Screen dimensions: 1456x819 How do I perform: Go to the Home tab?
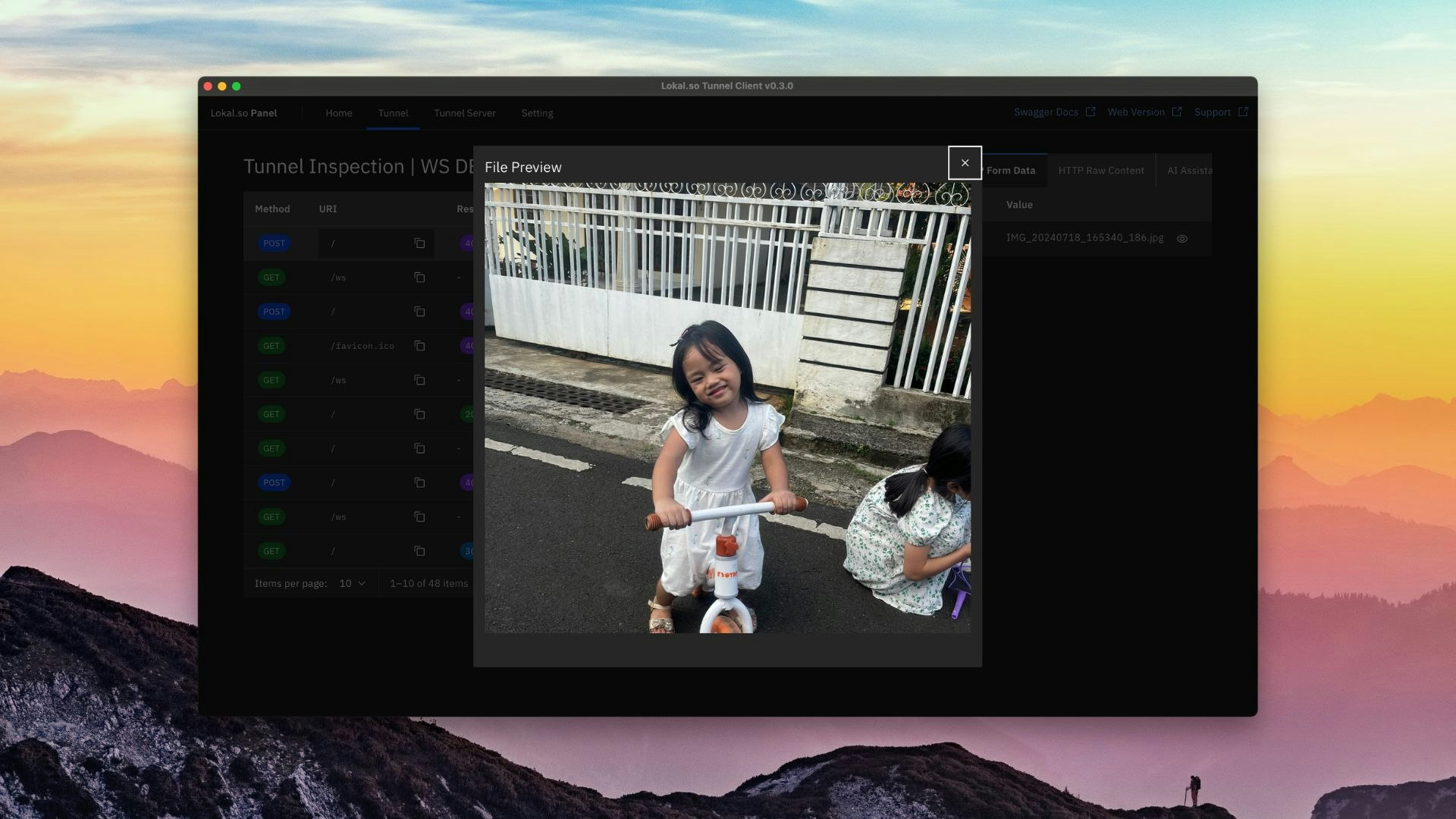[x=338, y=113]
